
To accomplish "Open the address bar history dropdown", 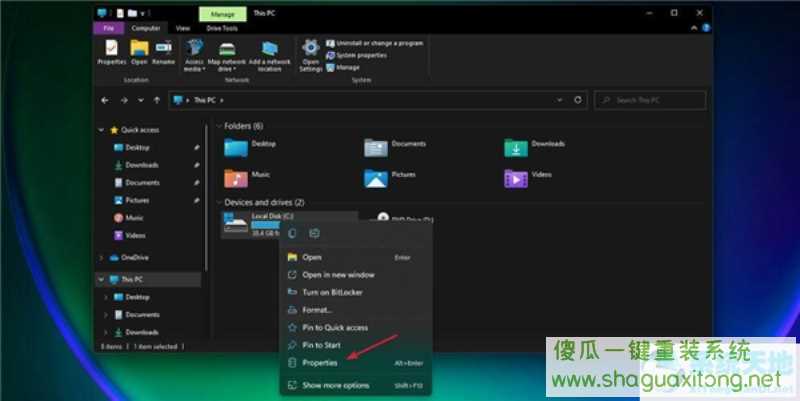I will point(560,100).
